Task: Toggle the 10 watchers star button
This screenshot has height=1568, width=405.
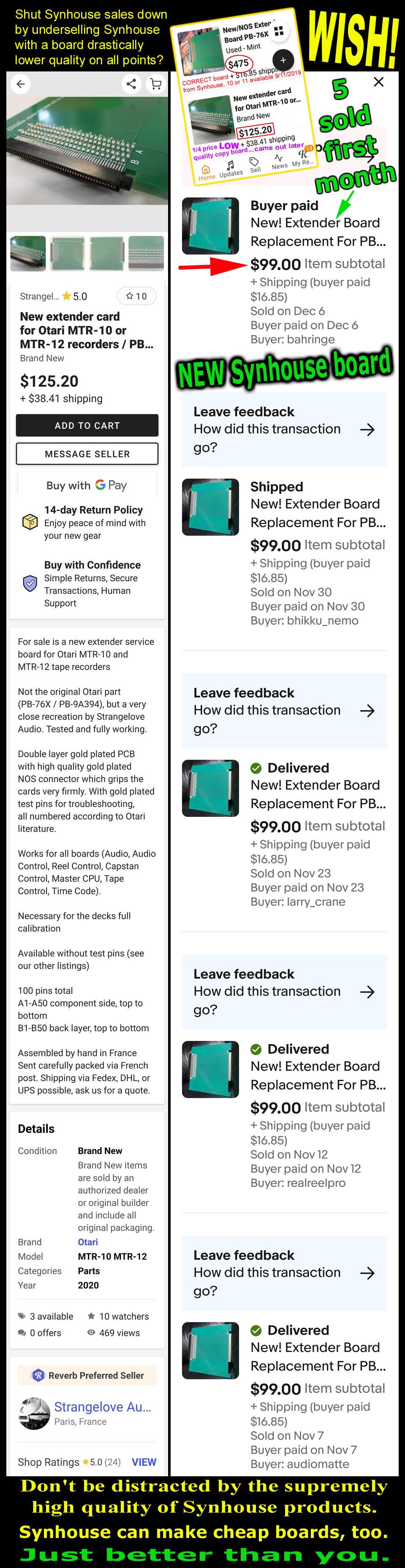Action: [x=136, y=296]
